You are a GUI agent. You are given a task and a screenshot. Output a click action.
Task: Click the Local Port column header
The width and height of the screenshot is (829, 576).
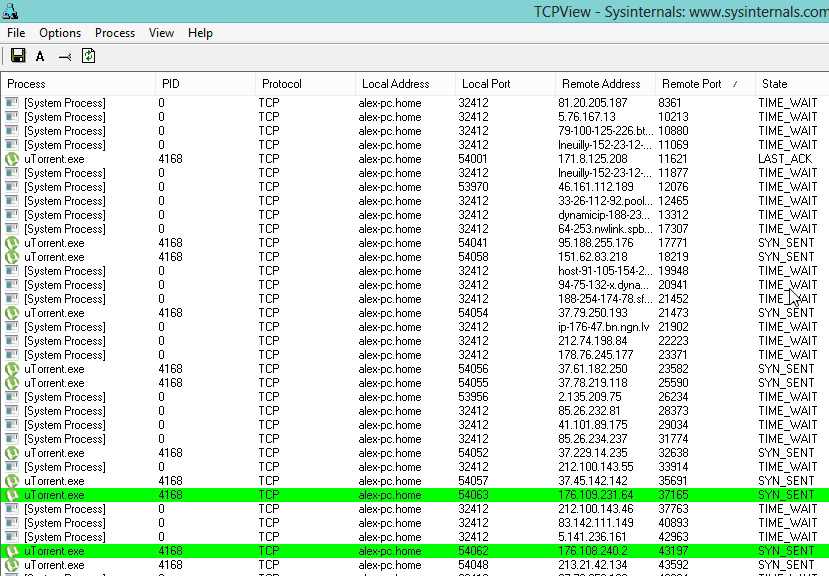[486, 84]
